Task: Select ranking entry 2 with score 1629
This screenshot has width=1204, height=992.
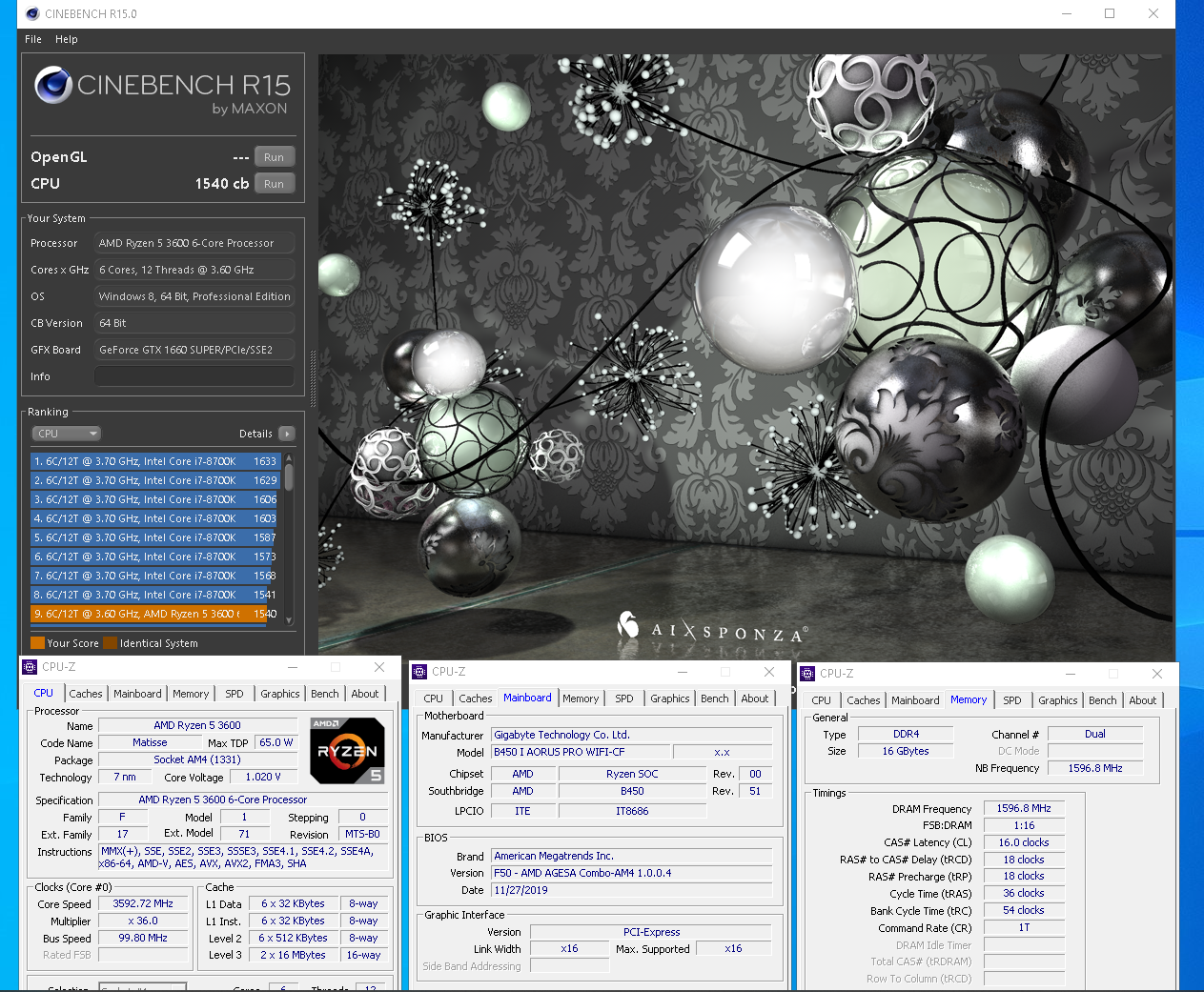Action: coord(155,480)
